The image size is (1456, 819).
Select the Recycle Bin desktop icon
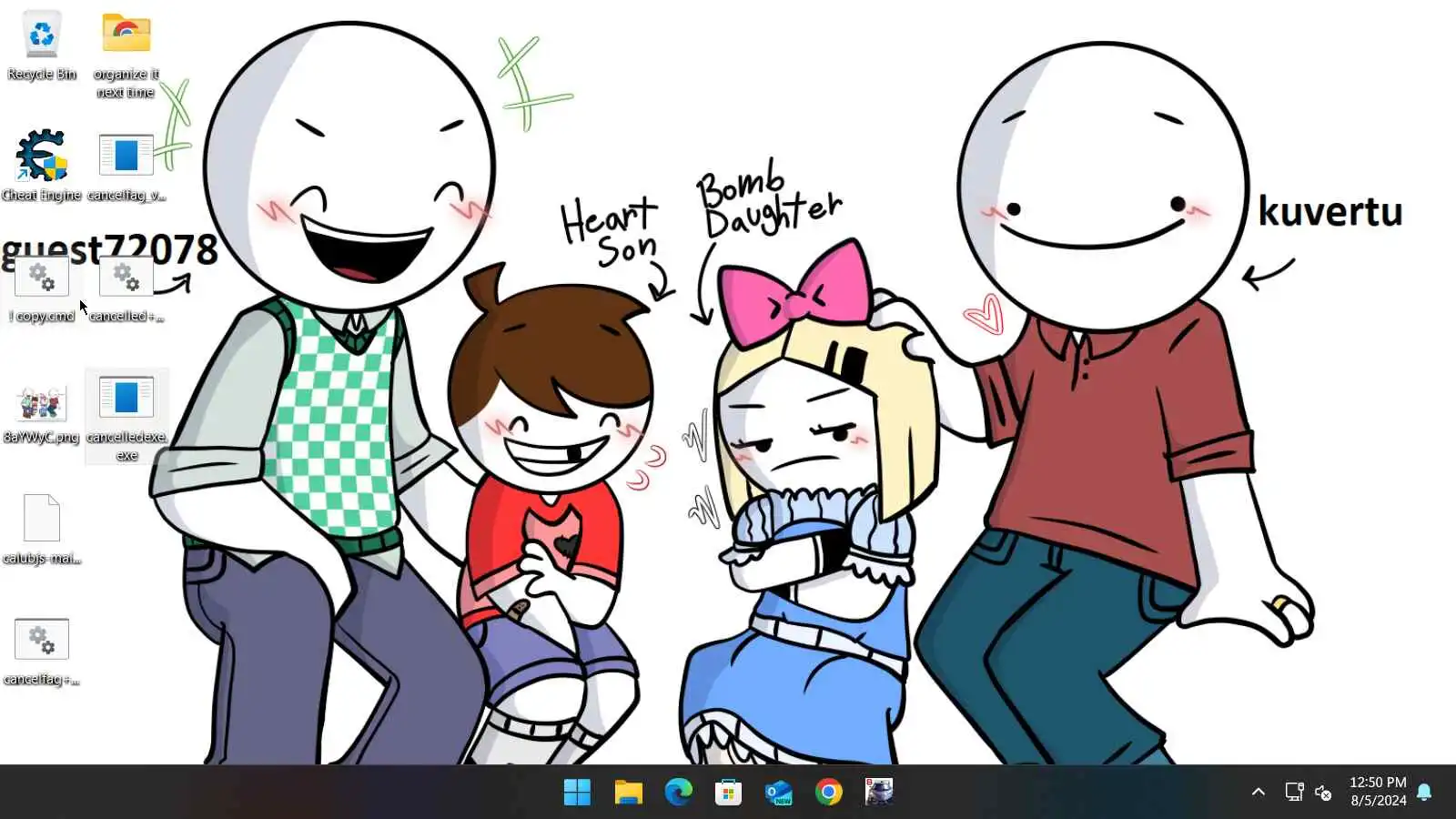[x=42, y=45]
